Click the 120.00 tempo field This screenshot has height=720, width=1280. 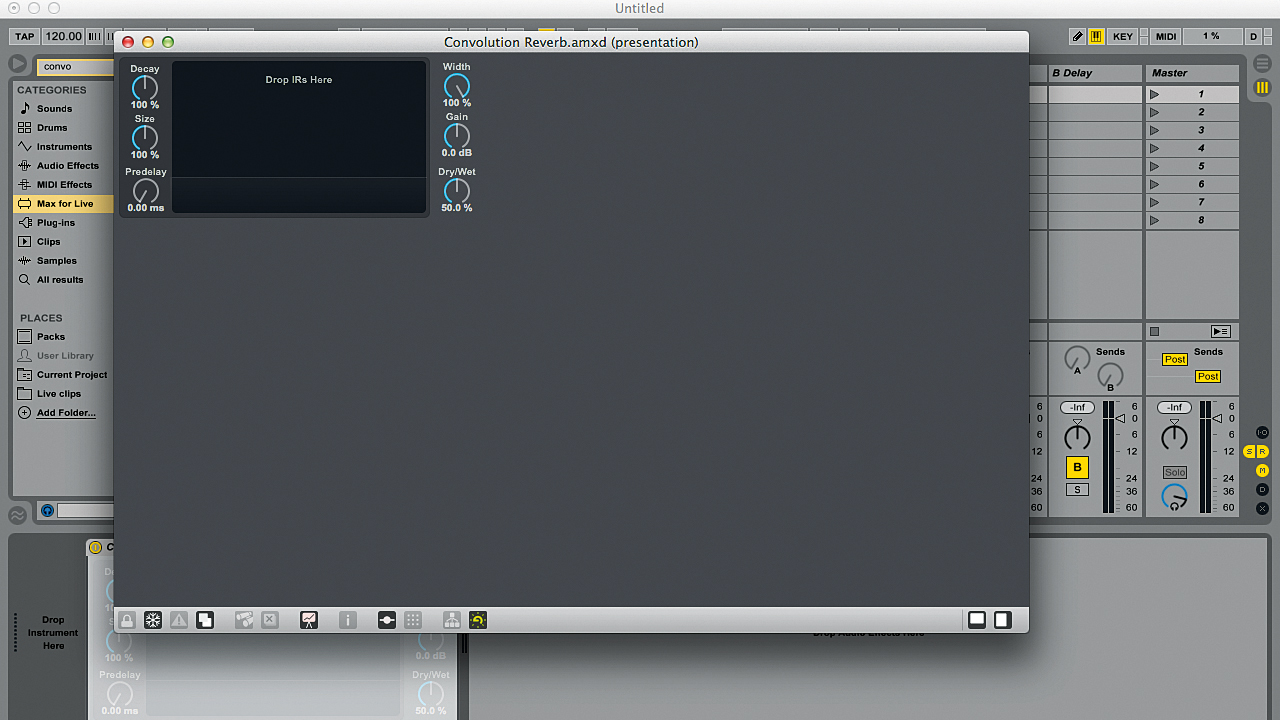tap(63, 36)
